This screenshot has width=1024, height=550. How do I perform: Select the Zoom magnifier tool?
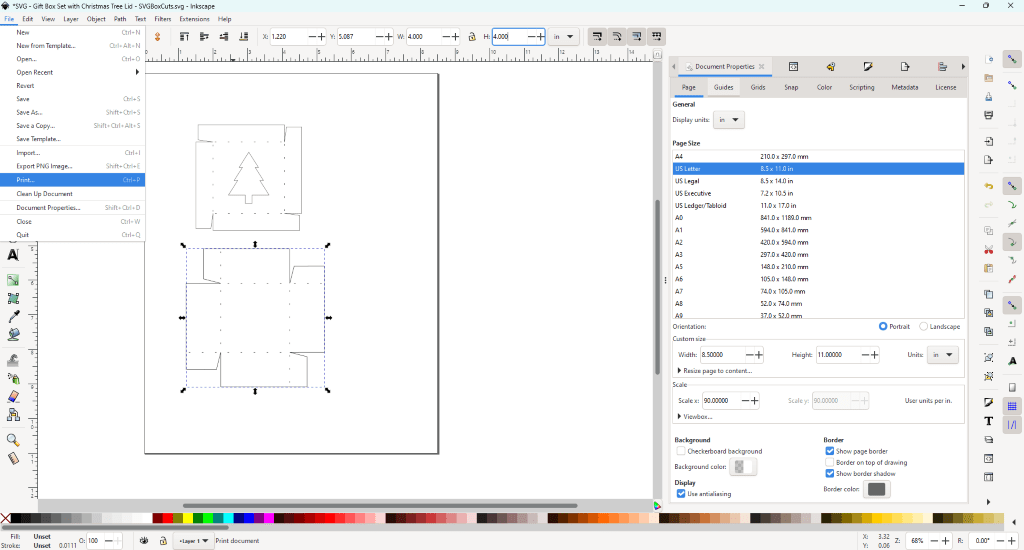tap(13, 439)
